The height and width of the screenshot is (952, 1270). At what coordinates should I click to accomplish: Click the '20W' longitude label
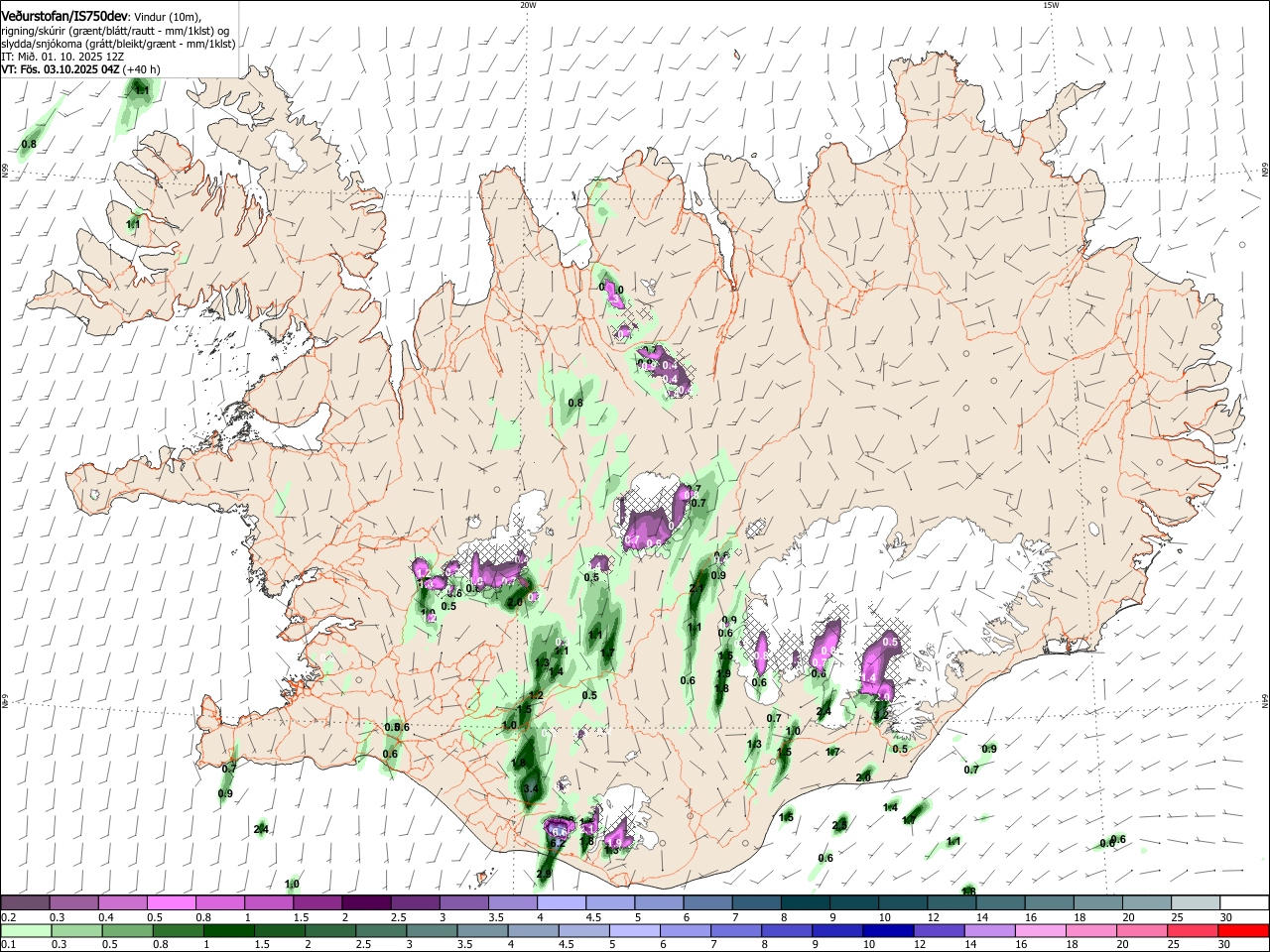(x=528, y=5)
